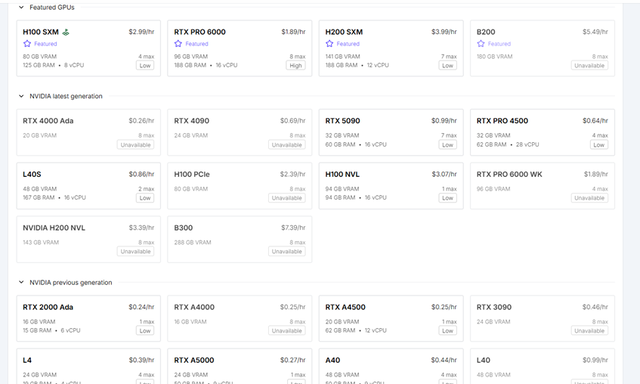
Task: Select the RTX PRO 6000 GPU card
Action: point(240,48)
